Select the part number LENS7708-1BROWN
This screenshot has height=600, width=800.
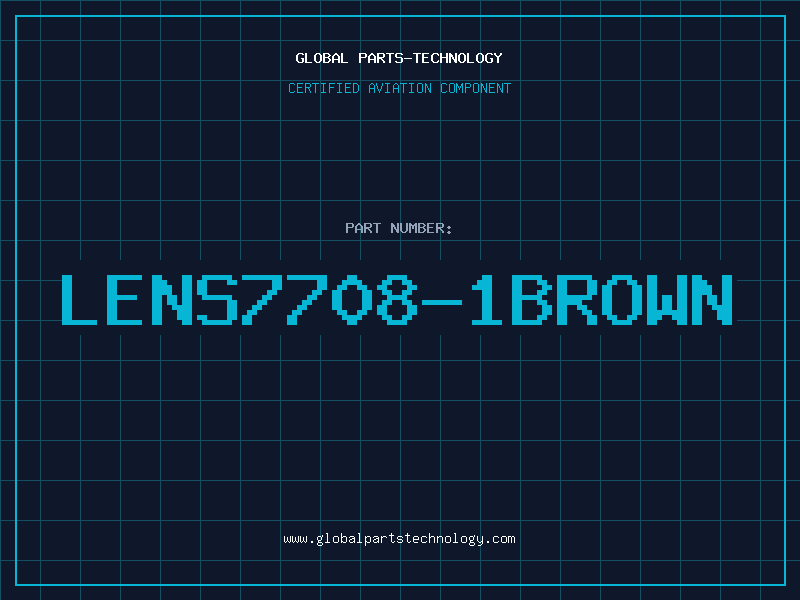point(397,299)
